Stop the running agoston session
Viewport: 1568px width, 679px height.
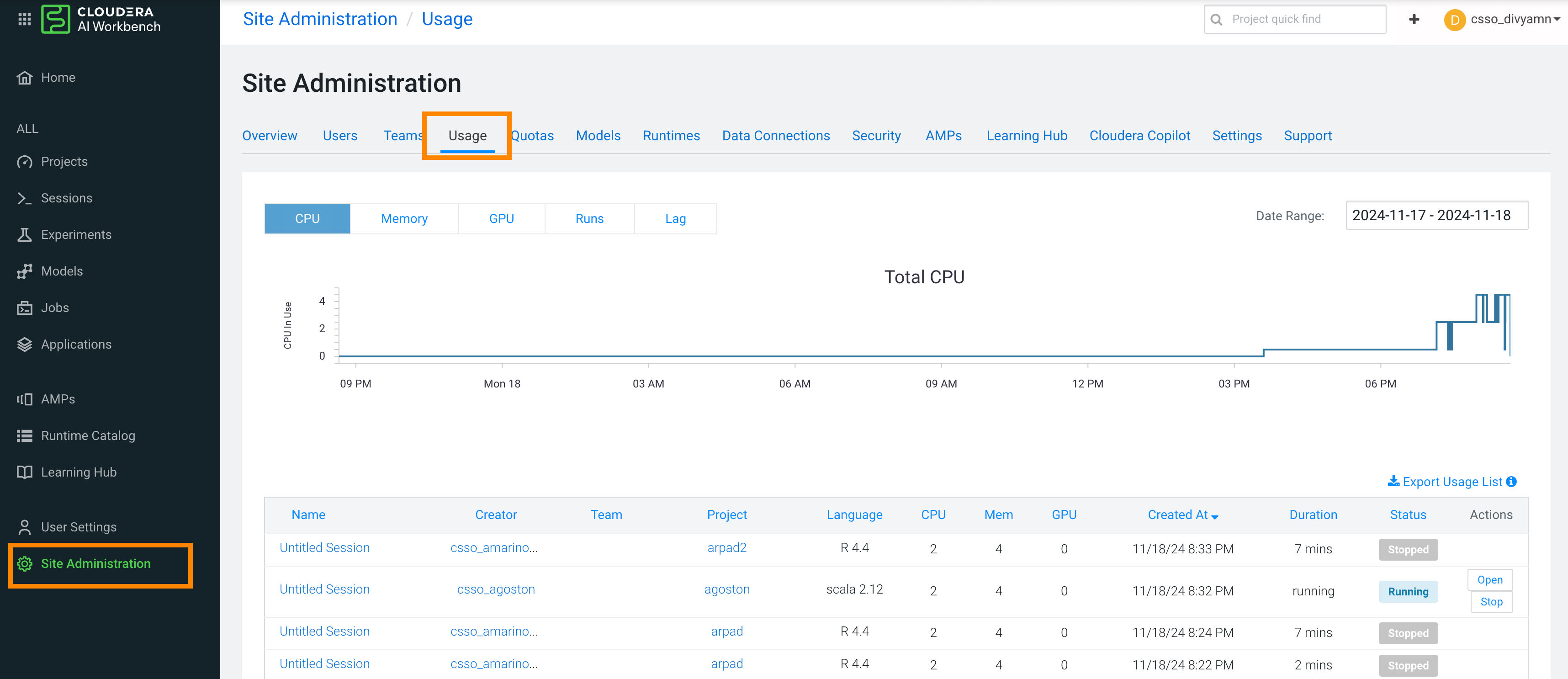click(1491, 602)
